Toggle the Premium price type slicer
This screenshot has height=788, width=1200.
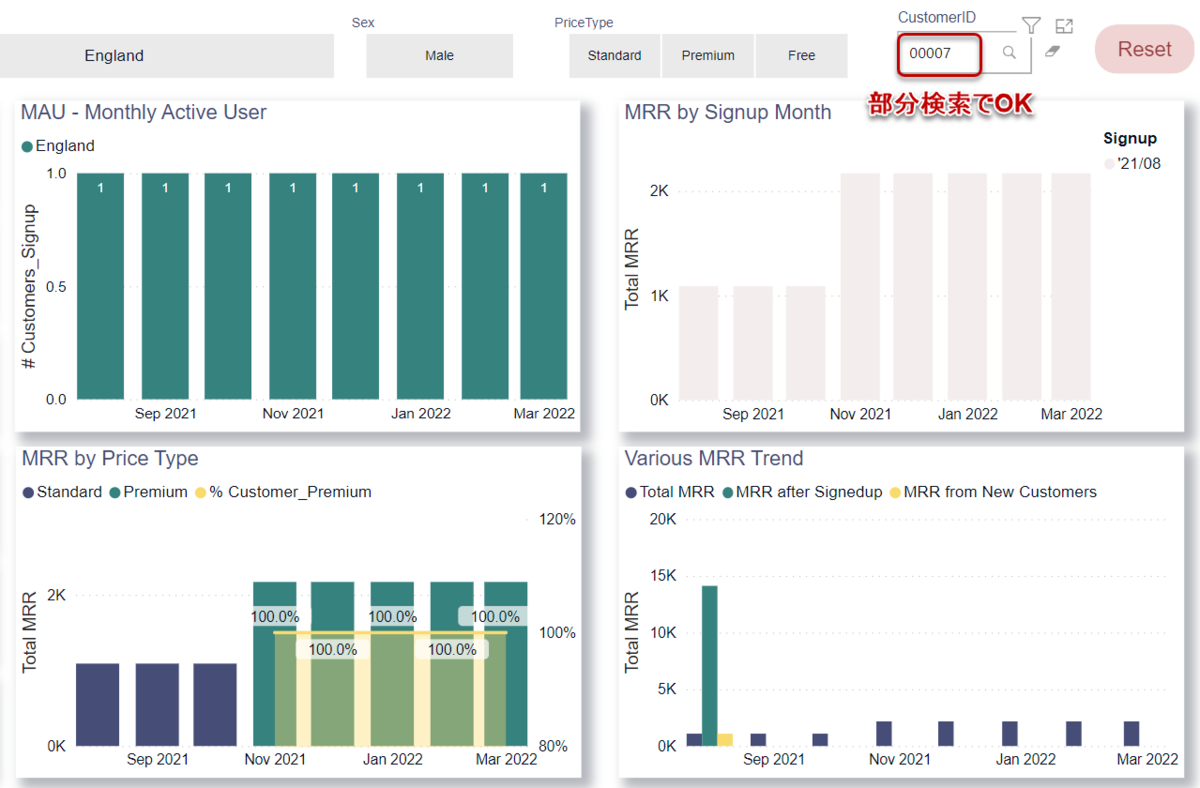click(708, 56)
